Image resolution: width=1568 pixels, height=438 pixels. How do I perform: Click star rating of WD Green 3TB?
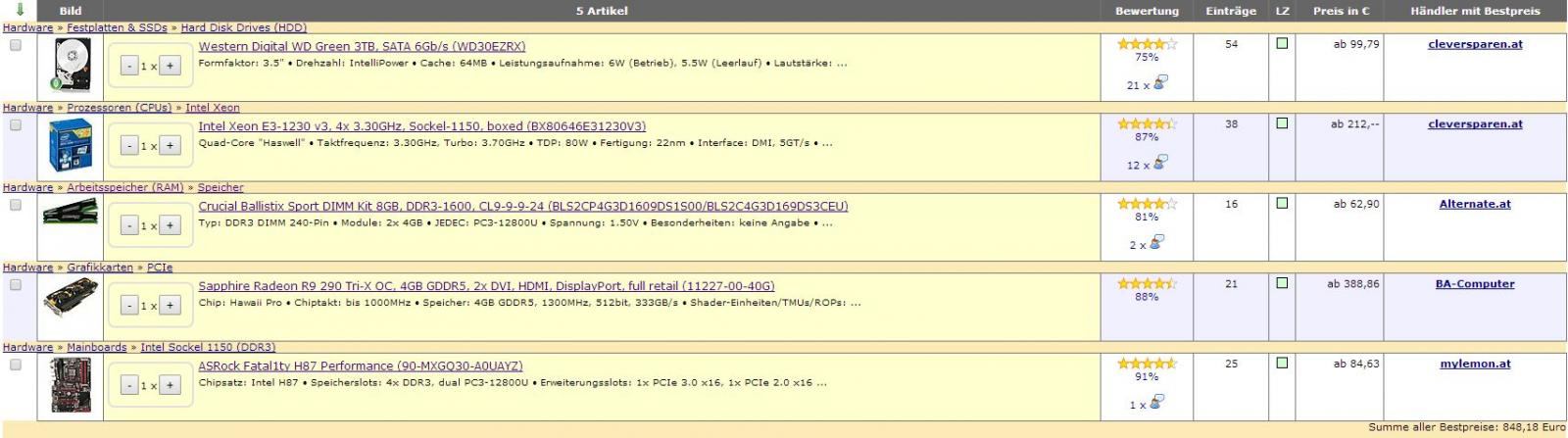coord(1148,44)
